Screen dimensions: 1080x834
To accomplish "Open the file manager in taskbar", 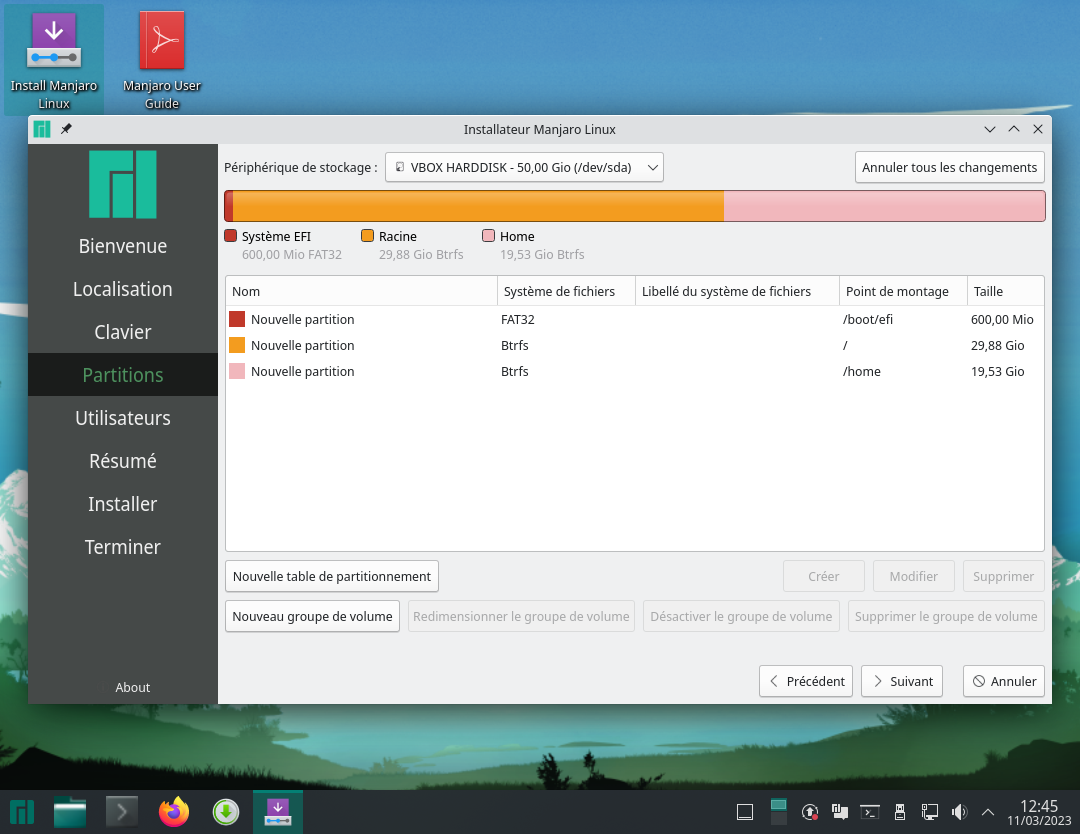I will [70, 812].
